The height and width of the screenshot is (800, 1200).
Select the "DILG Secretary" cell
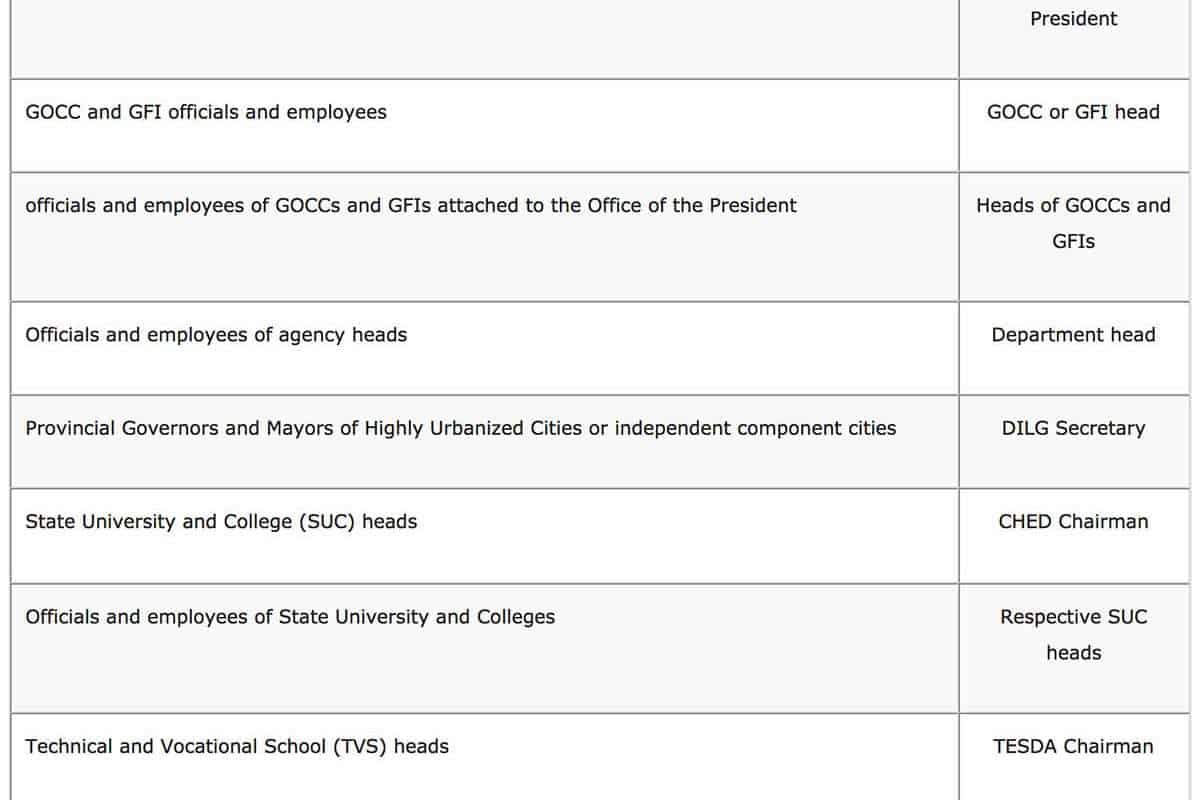coord(1073,428)
